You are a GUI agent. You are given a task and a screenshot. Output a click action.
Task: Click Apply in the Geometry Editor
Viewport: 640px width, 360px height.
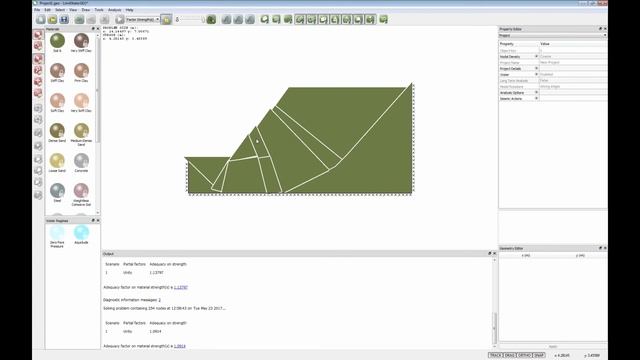(x=553, y=347)
